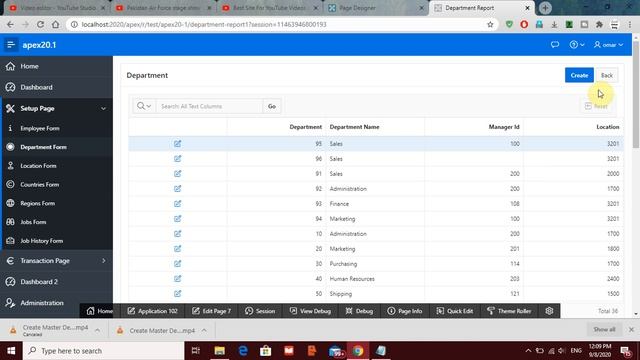Sort by Department Name column header

[x=354, y=127]
